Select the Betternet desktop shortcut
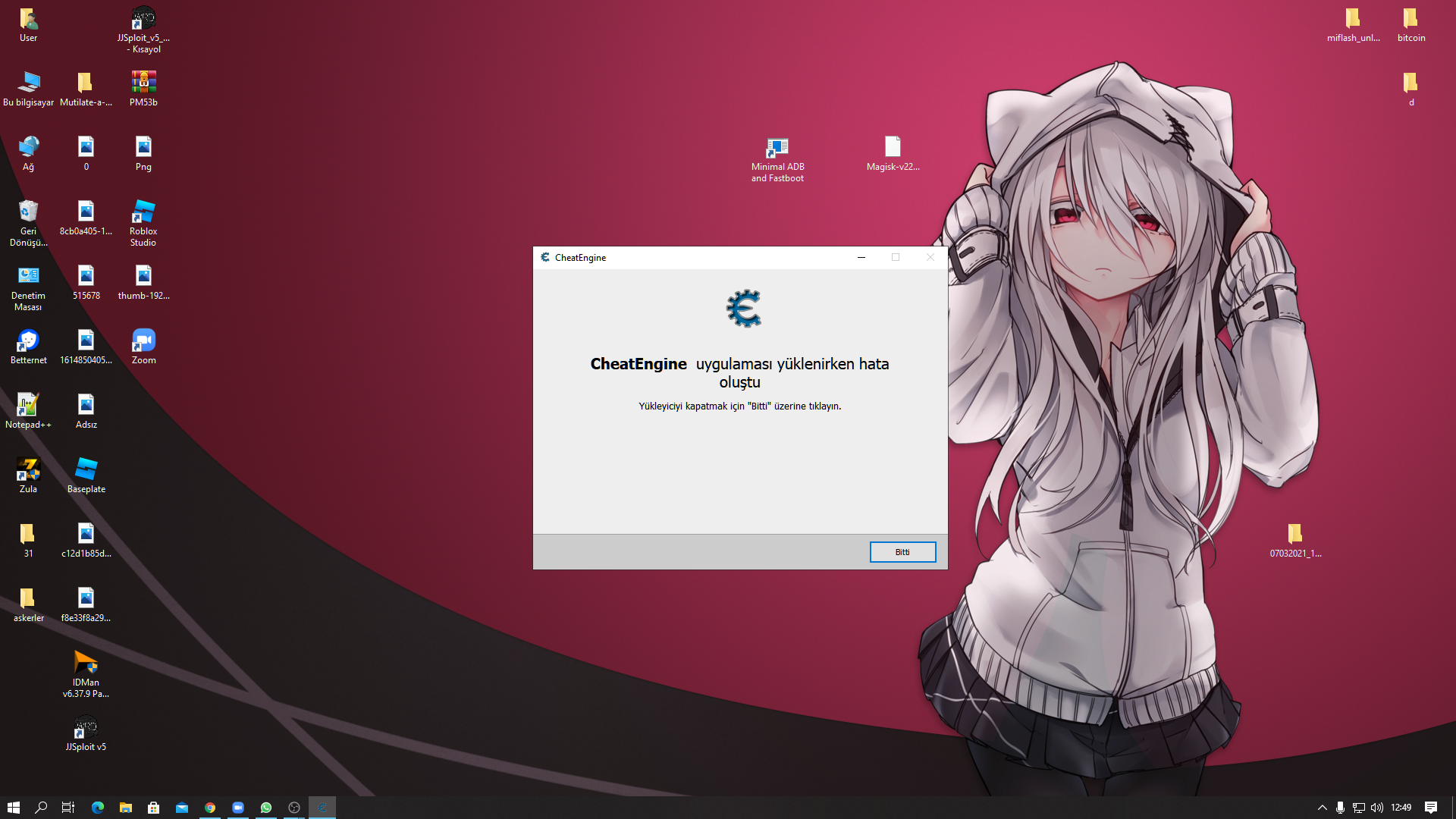The image size is (1456, 819). click(28, 341)
